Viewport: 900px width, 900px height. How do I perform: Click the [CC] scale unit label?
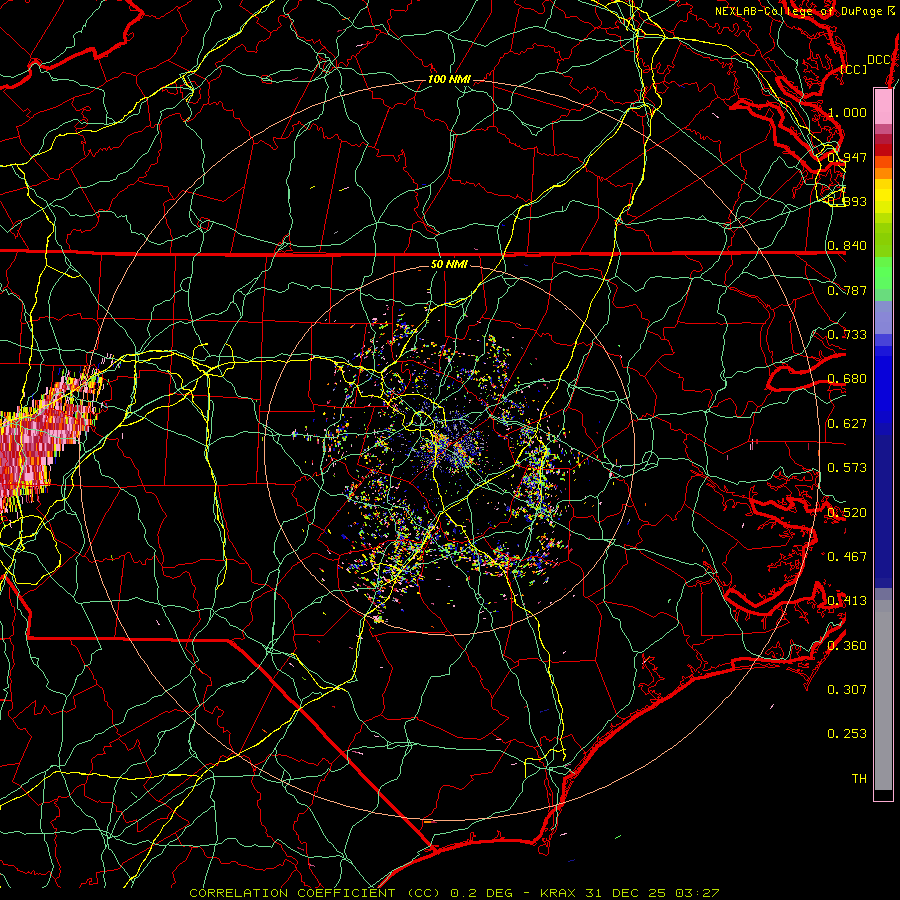[x=854, y=69]
